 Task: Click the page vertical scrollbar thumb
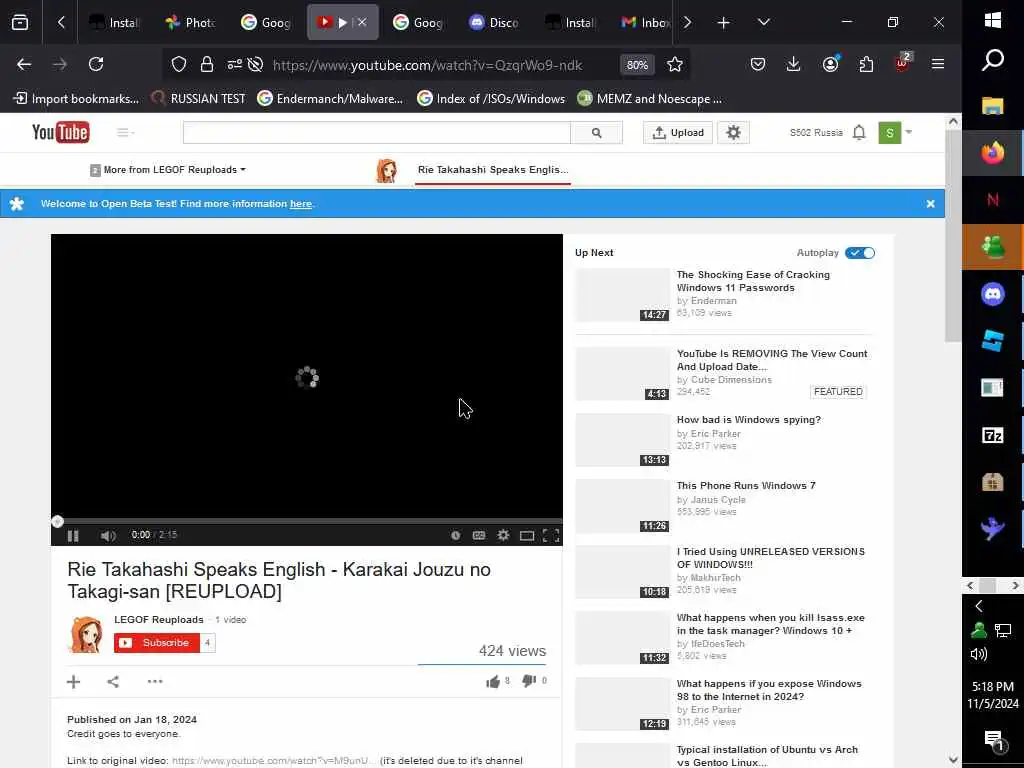[x=953, y=235]
